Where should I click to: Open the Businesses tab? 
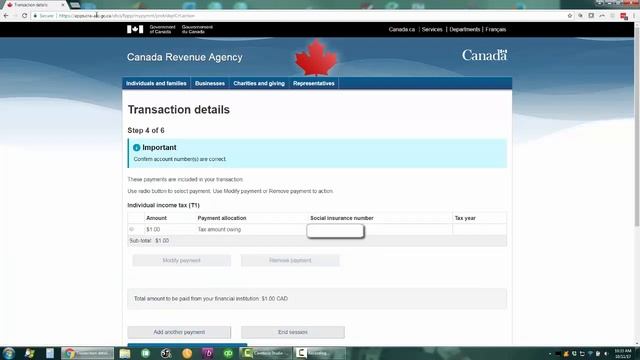click(x=210, y=83)
